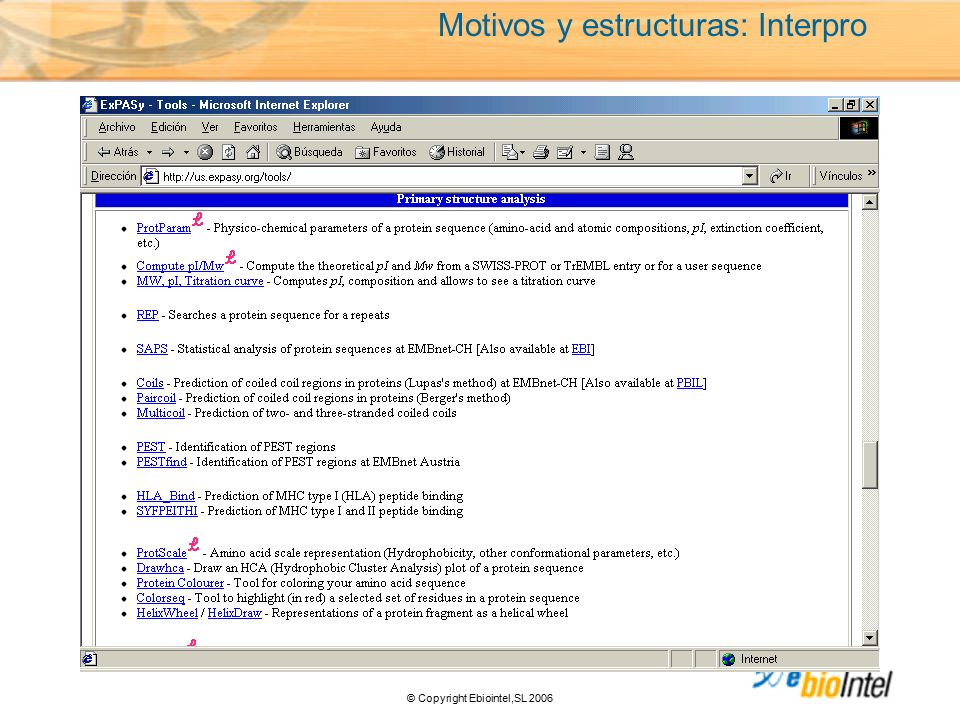The image size is (960, 720).
Task: Open the Colorseq link
Action: [x=160, y=598]
